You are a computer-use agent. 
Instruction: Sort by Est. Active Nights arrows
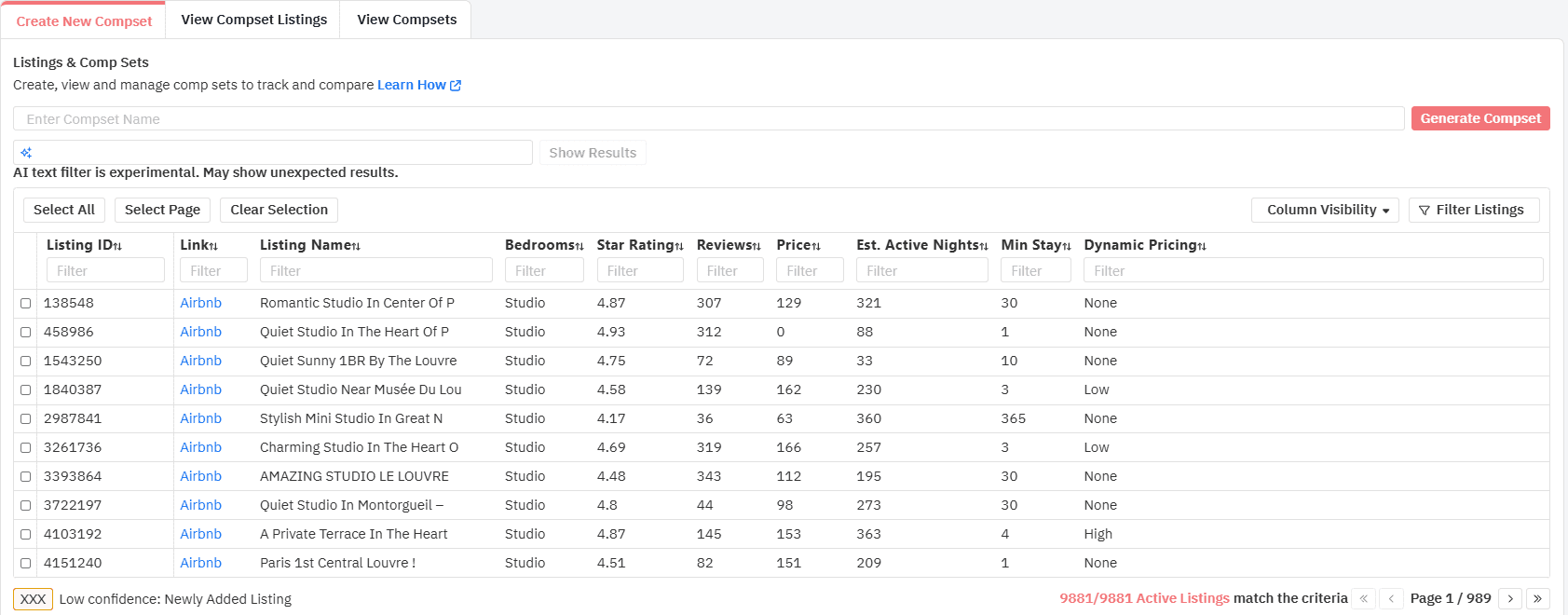[x=984, y=246]
